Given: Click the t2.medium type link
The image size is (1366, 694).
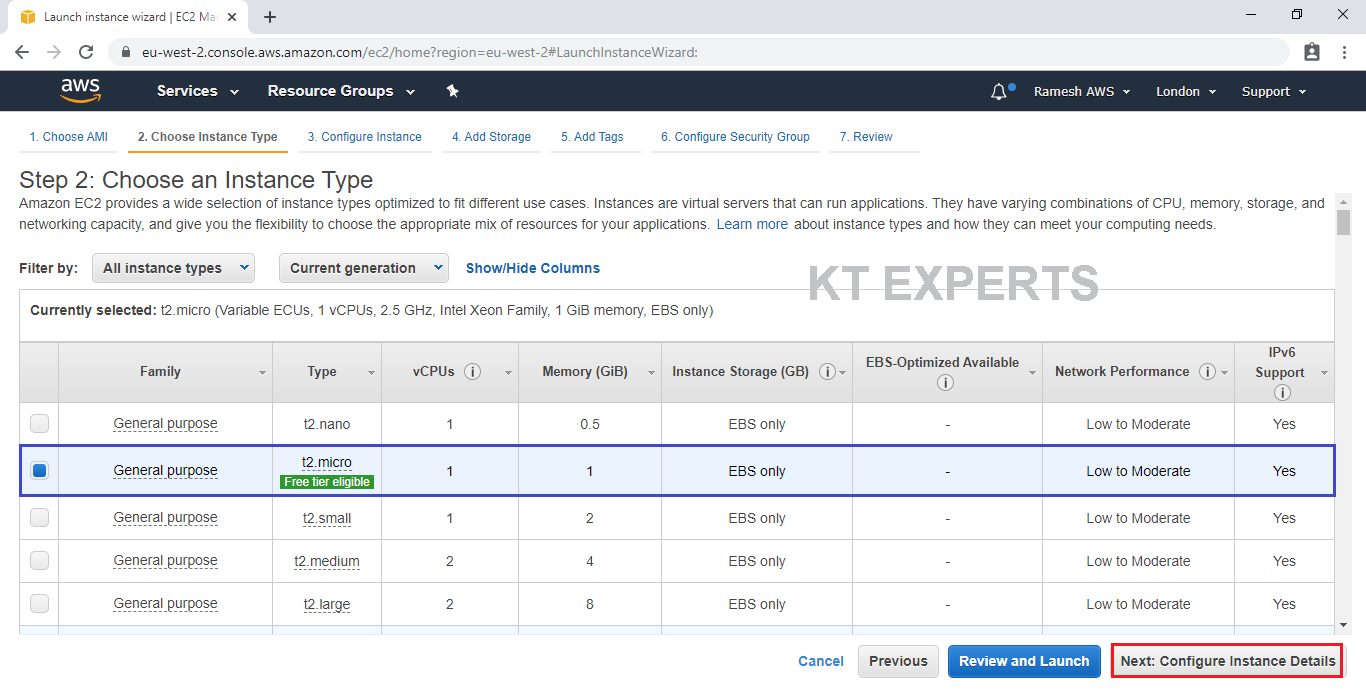Looking at the screenshot, I should tap(327, 561).
